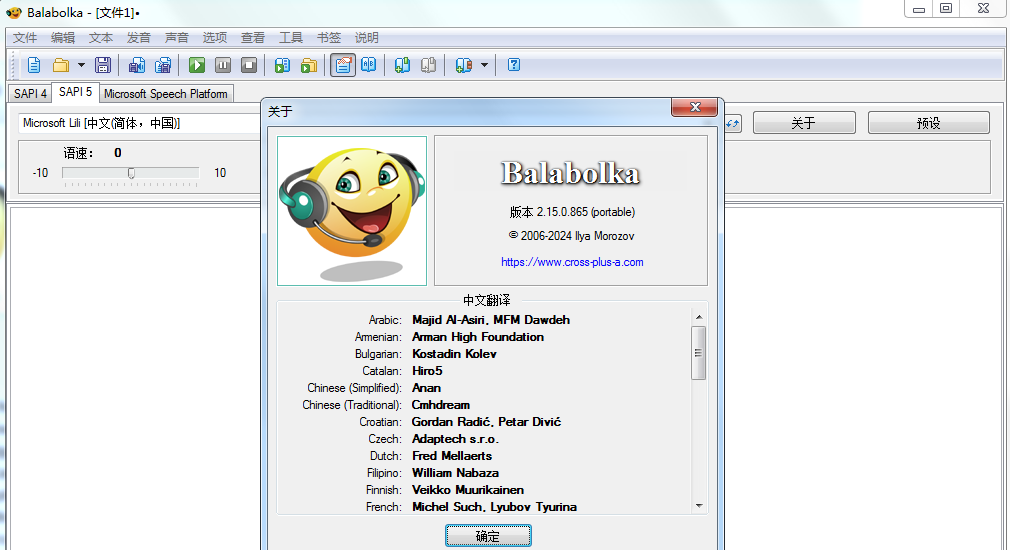Click the translator name 'Arman High Foundation'

[x=478, y=337]
